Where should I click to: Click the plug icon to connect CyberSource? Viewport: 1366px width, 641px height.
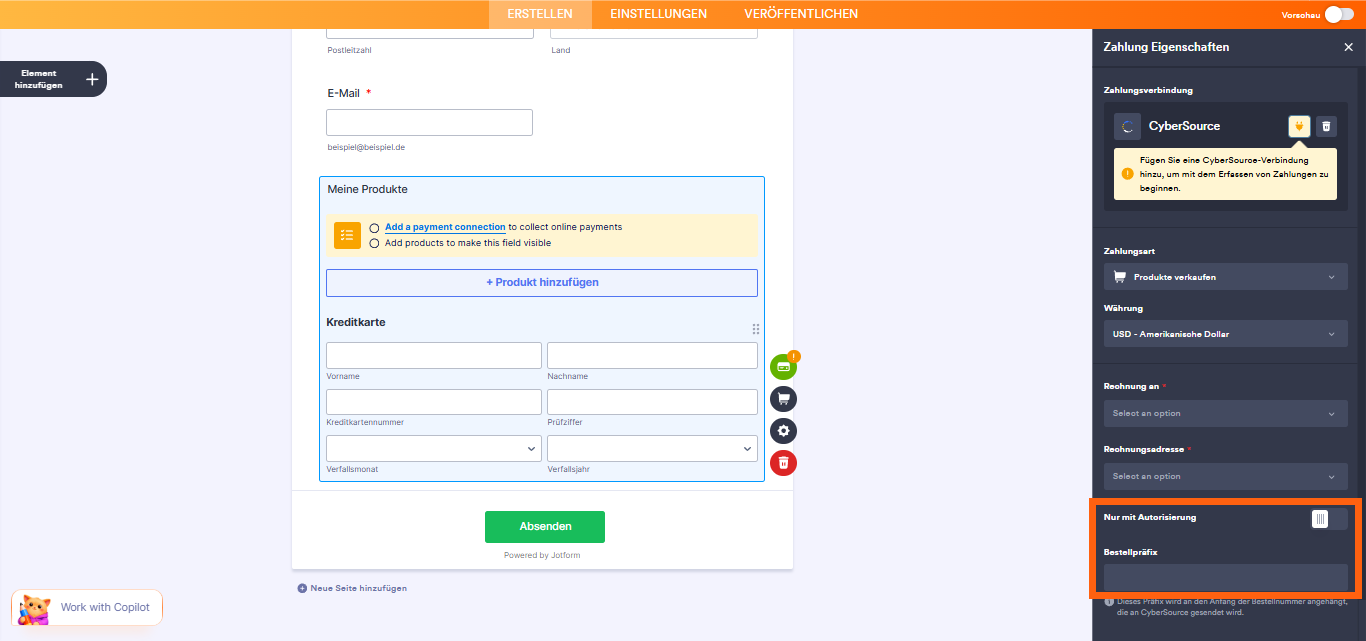click(x=1299, y=126)
